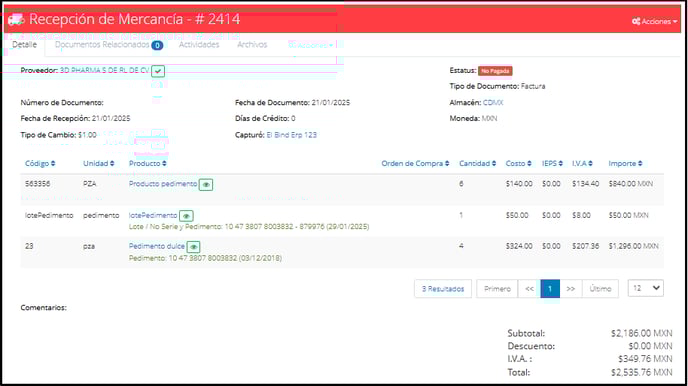
Task: Switch to the Detalle tab
Action: click(25, 45)
